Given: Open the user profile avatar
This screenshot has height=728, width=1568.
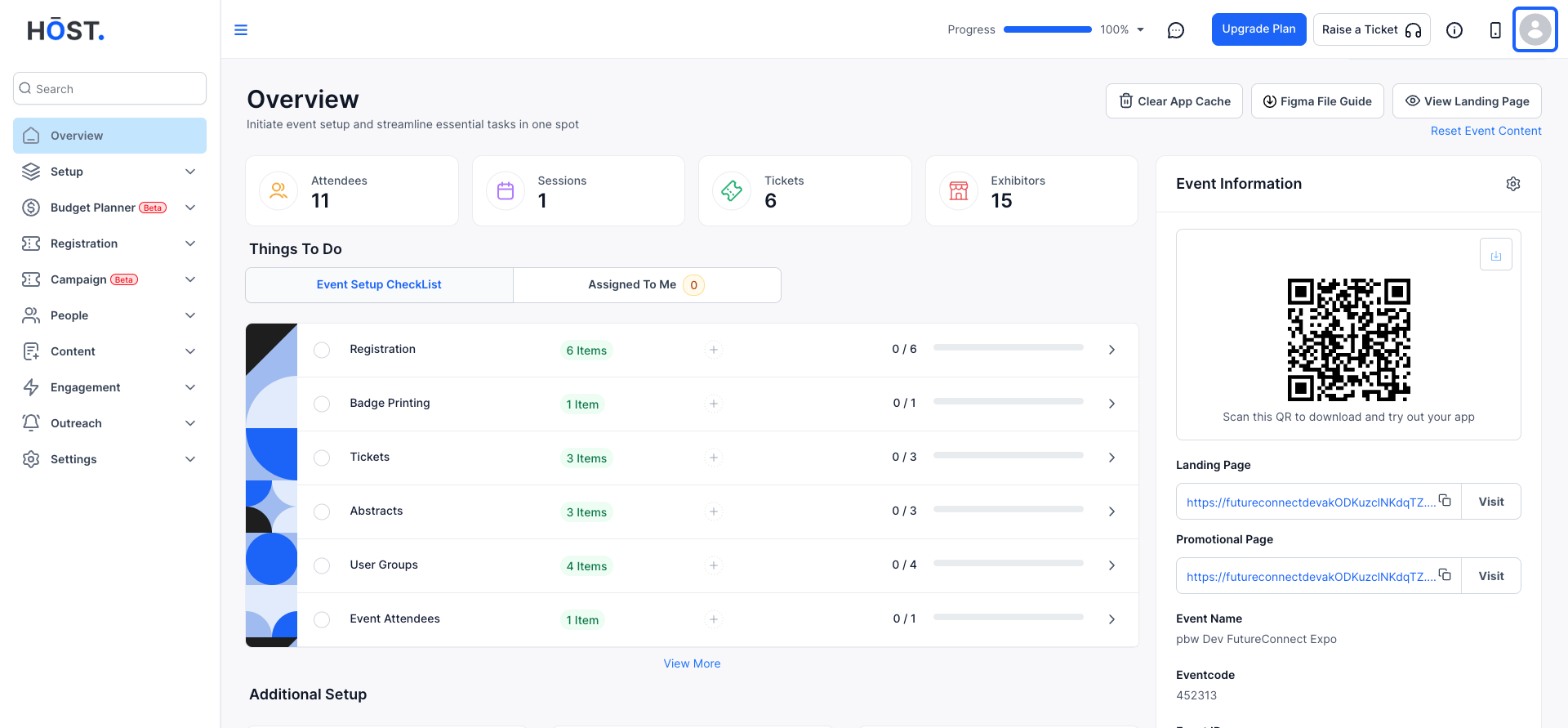Looking at the screenshot, I should pos(1535,29).
